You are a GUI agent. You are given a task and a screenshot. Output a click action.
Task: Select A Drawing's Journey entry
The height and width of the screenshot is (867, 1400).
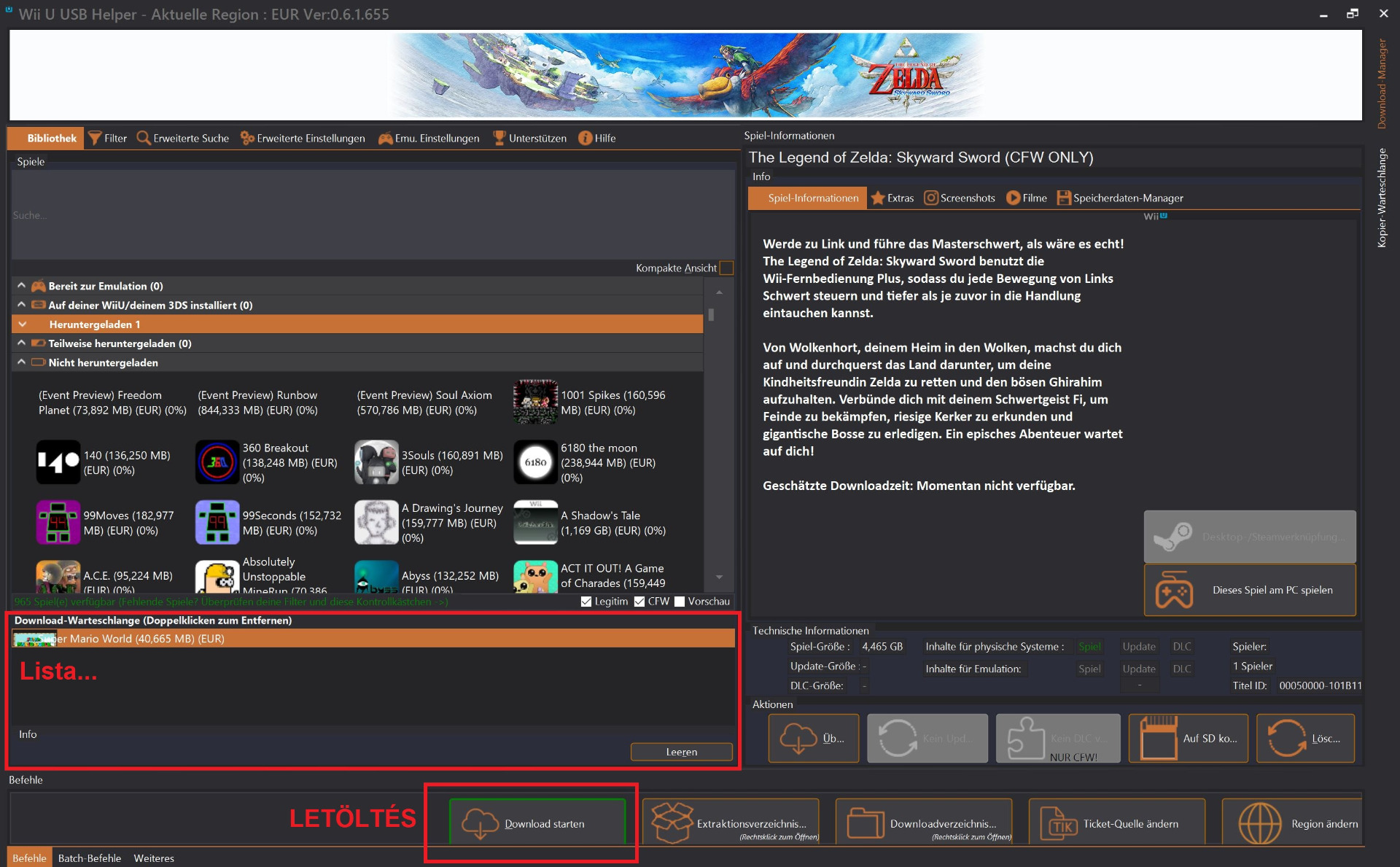[429, 522]
